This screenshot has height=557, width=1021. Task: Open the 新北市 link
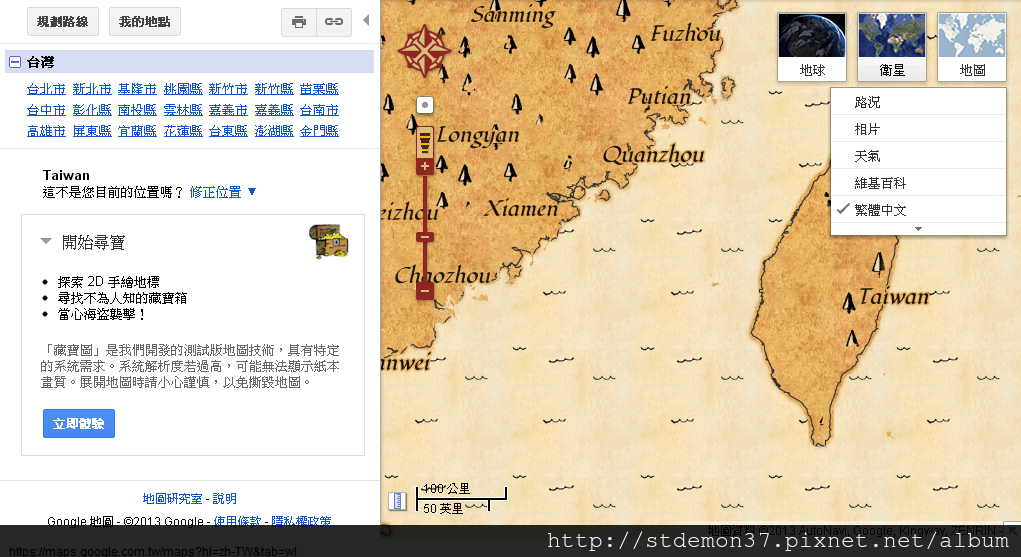click(x=92, y=89)
